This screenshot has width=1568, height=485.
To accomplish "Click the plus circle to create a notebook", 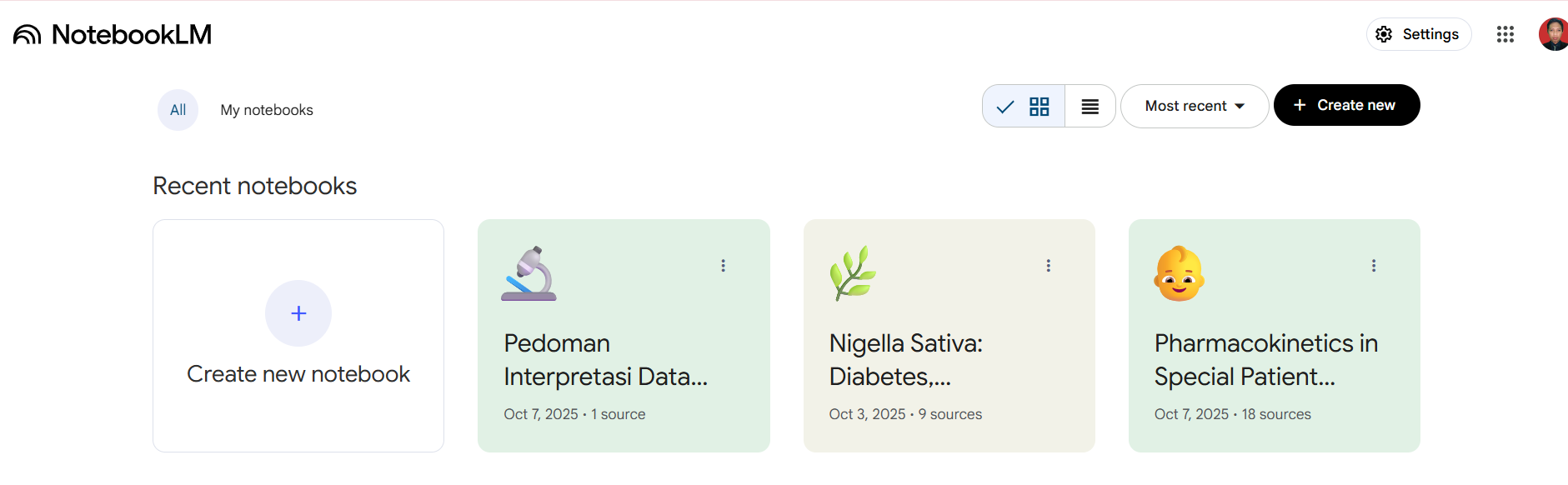I will 298,313.
